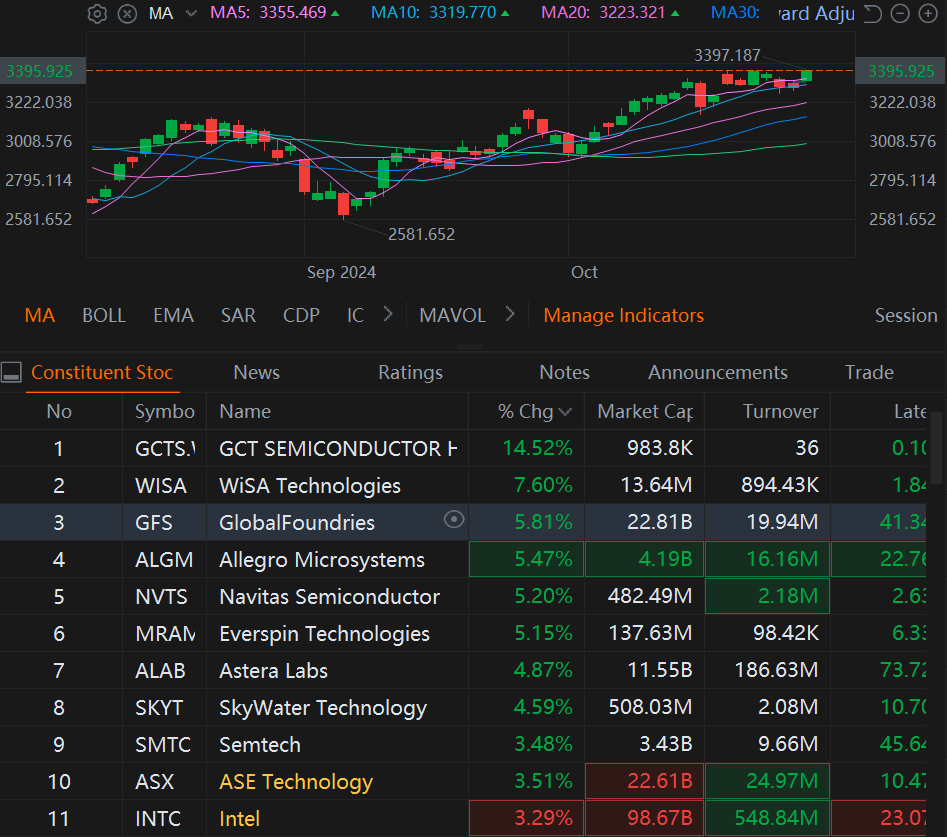Open Manage Indicators
Viewport: 947px width, 837px height.
pos(623,315)
